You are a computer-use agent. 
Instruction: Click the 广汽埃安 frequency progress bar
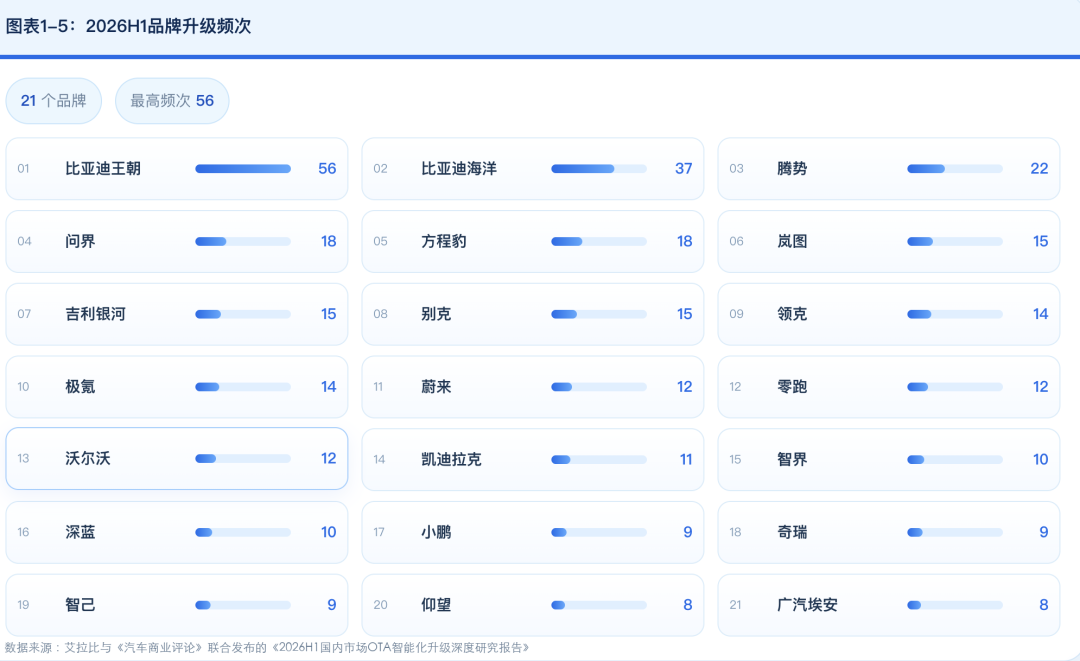click(x=955, y=605)
